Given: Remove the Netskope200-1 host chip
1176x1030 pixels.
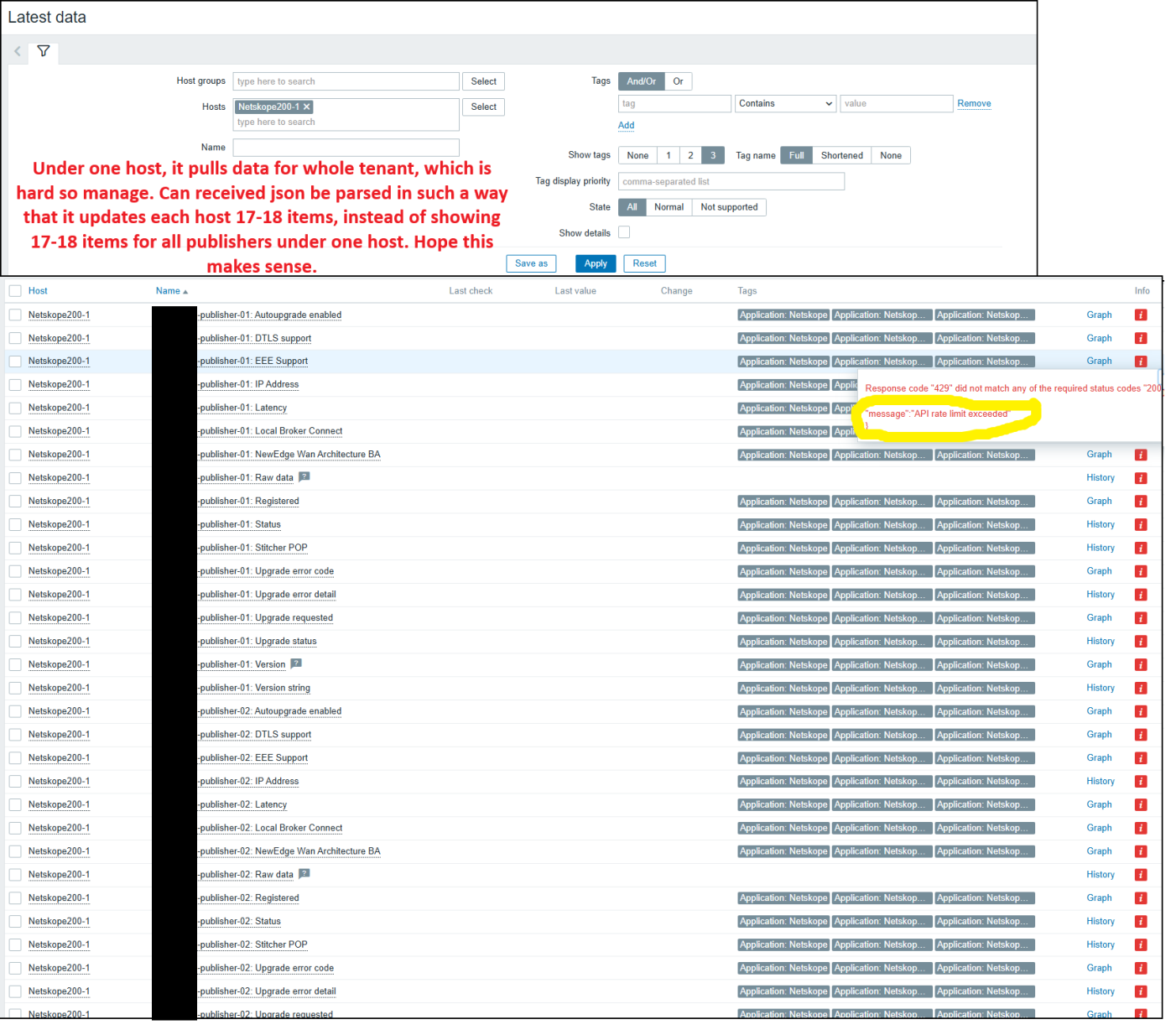Looking at the screenshot, I should (x=306, y=107).
